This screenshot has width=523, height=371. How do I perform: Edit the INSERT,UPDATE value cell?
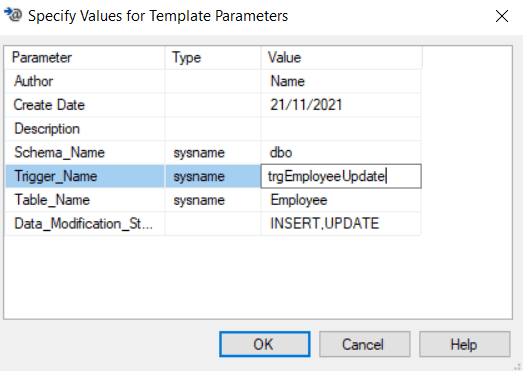tap(341, 224)
